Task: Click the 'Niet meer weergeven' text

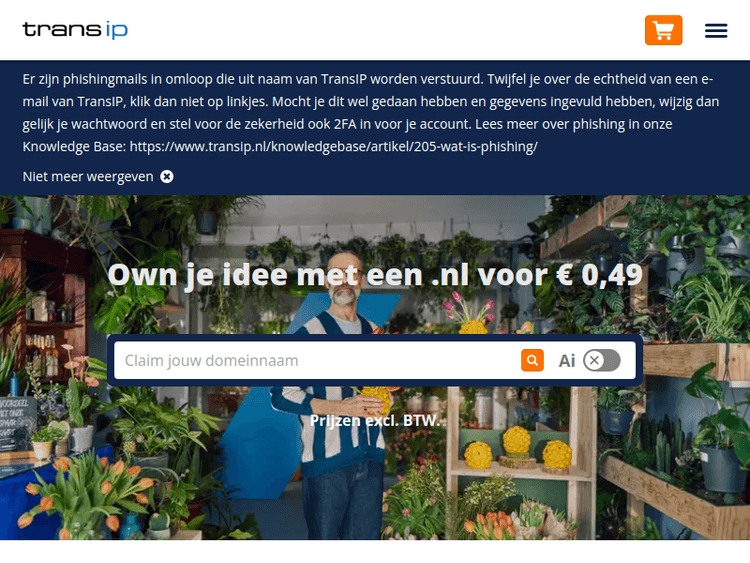Action: click(88, 177)
